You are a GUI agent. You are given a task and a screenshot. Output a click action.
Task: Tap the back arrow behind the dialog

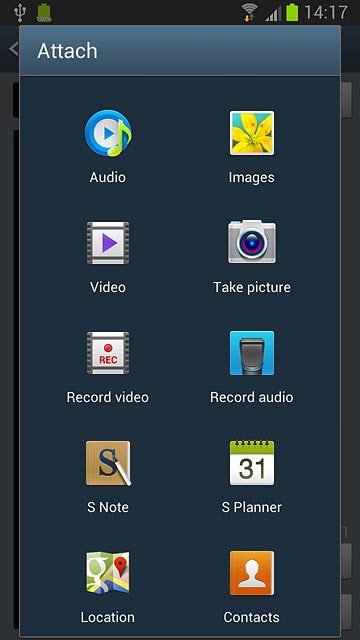click(13, 49)
